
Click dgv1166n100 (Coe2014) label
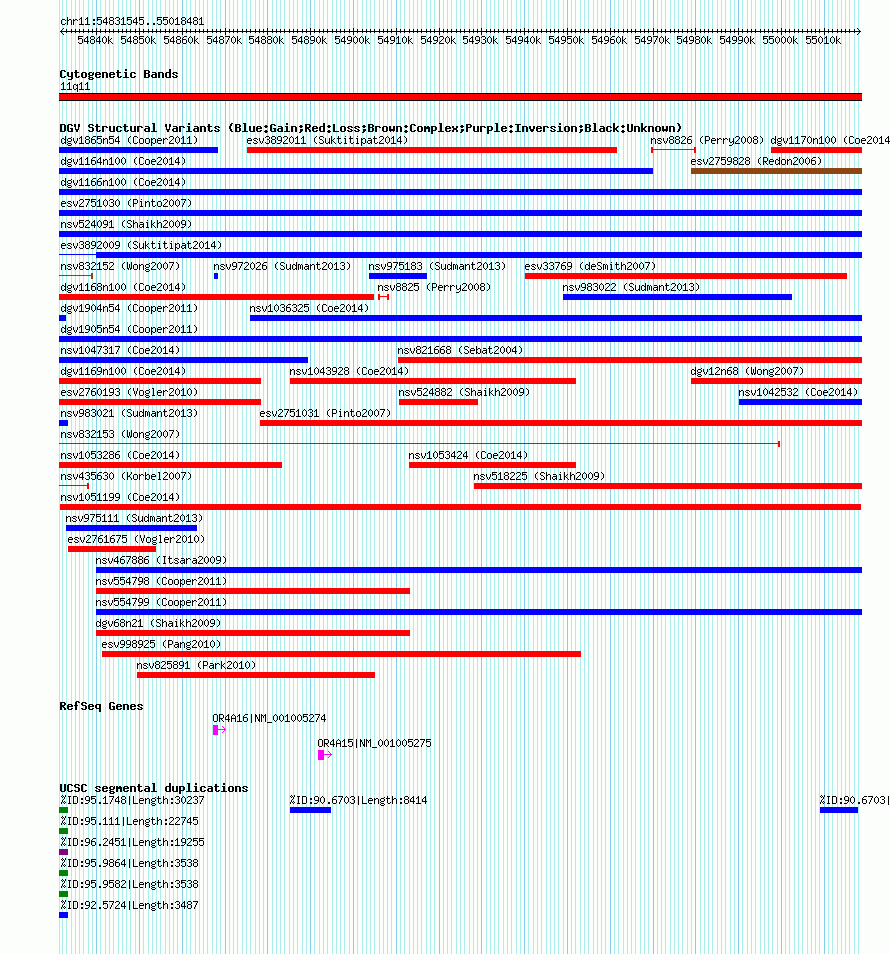pos(123,182)
